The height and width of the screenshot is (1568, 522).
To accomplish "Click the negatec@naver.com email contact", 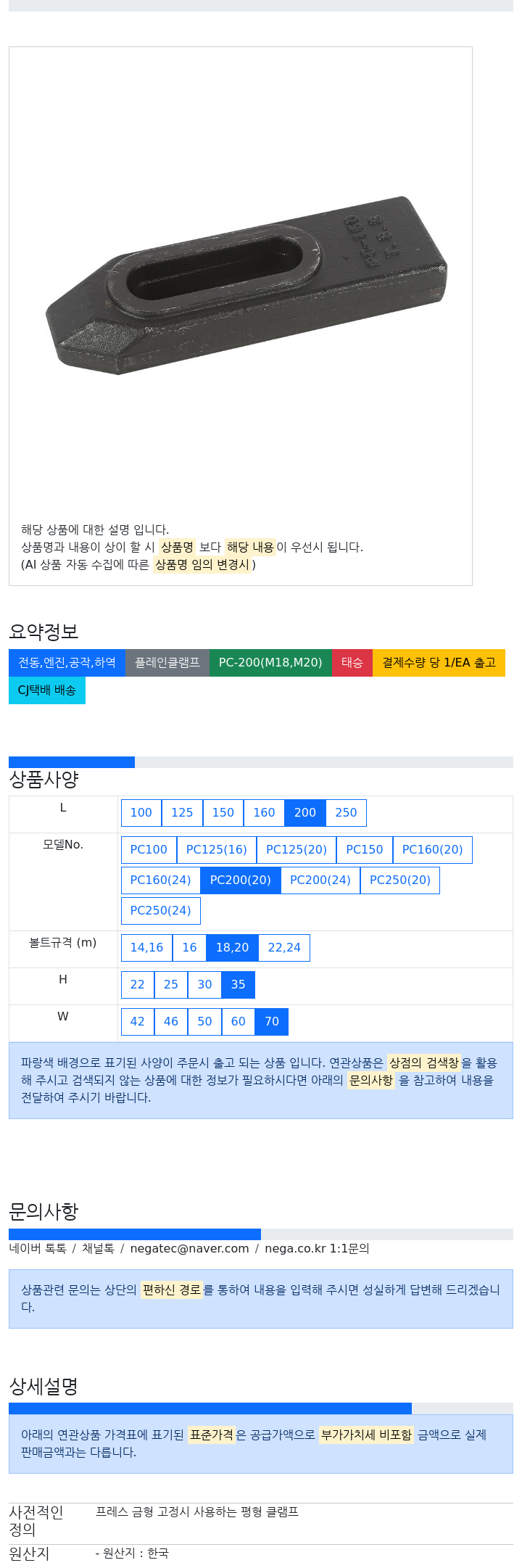I will pyautogui.click(x=189, y=1249).
